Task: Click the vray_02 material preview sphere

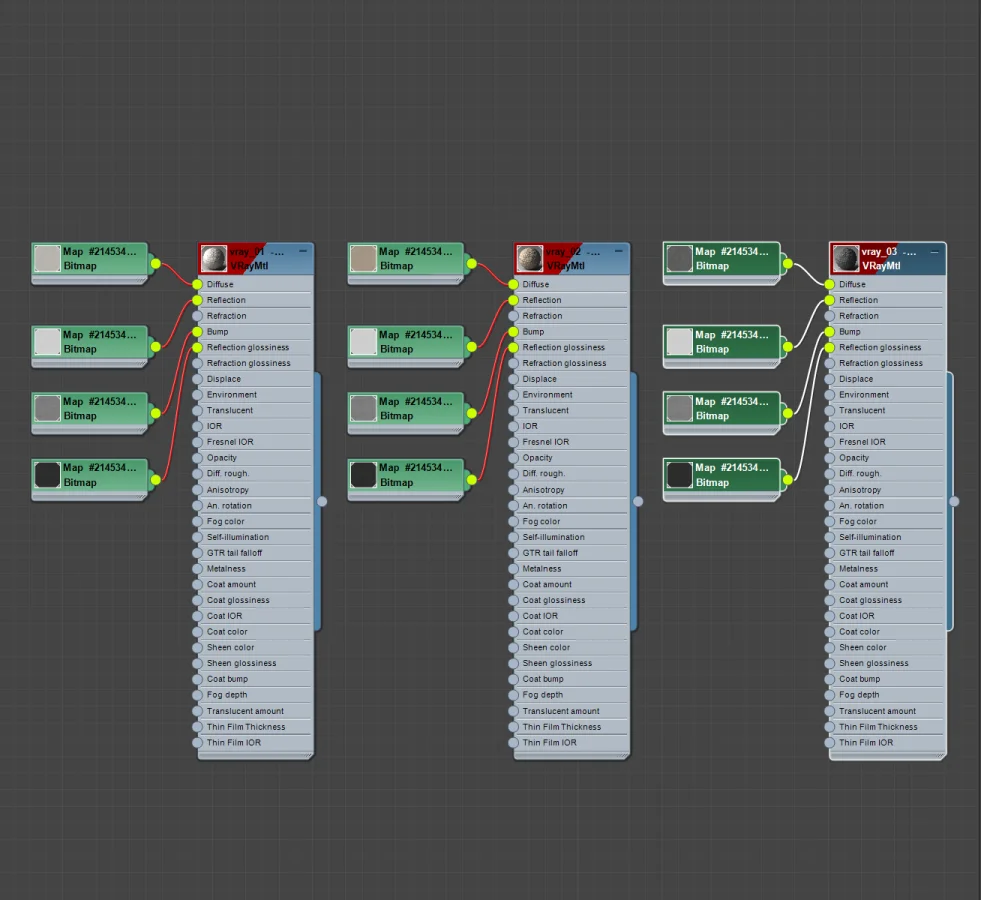Action: click(x=530, y=258)
